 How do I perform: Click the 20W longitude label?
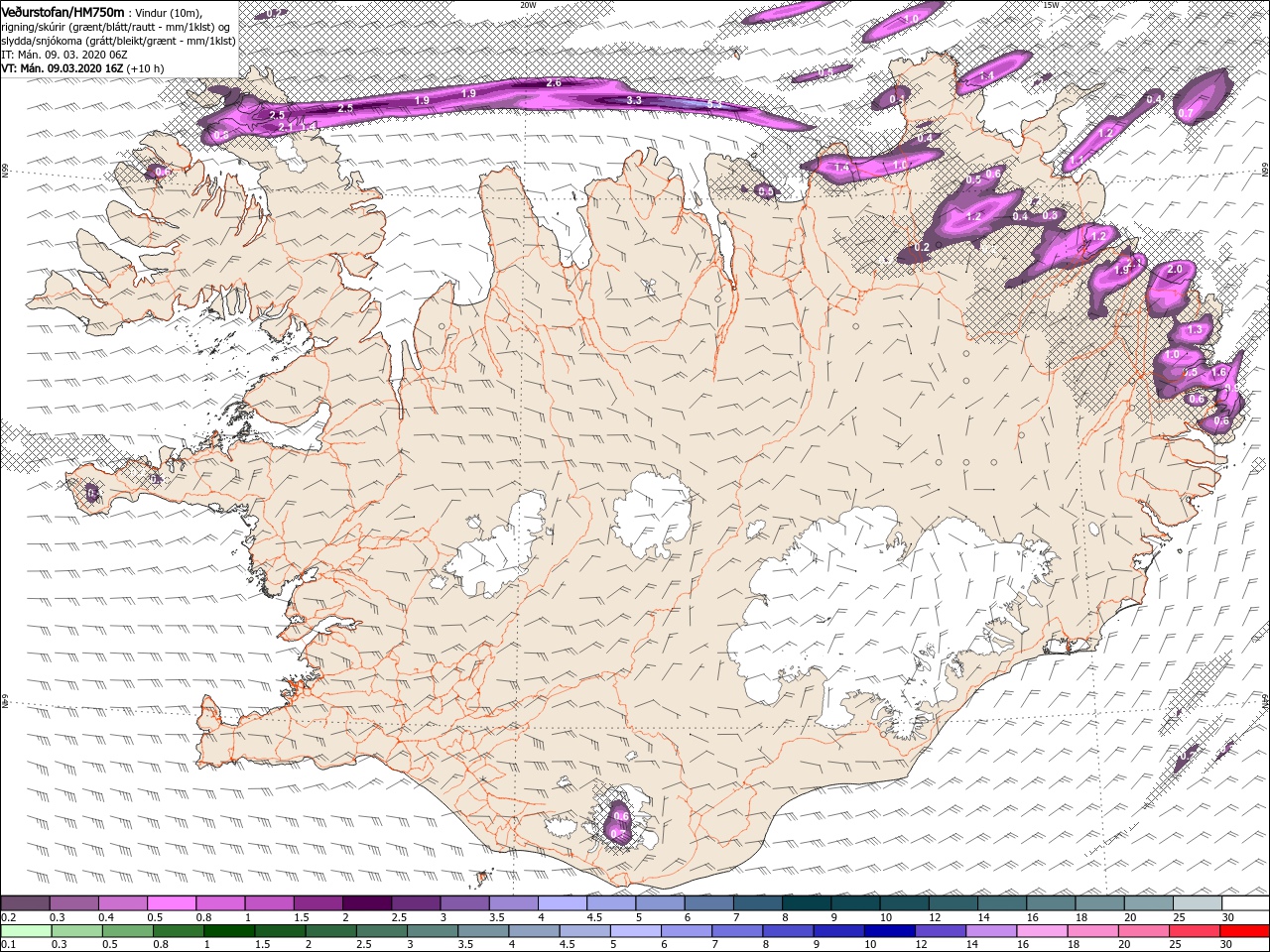[529, 5]
